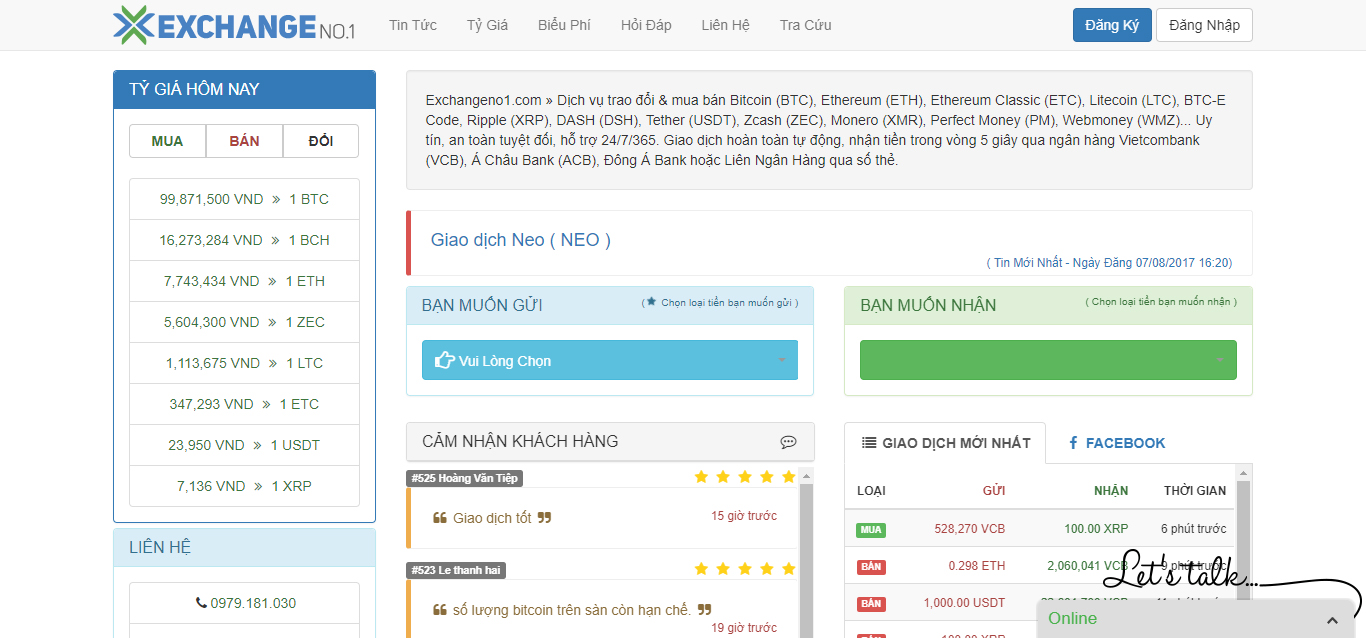Click the Đăng Ký button
The width and height of the screenshot is (1366, 638).
pos(1111,26)
